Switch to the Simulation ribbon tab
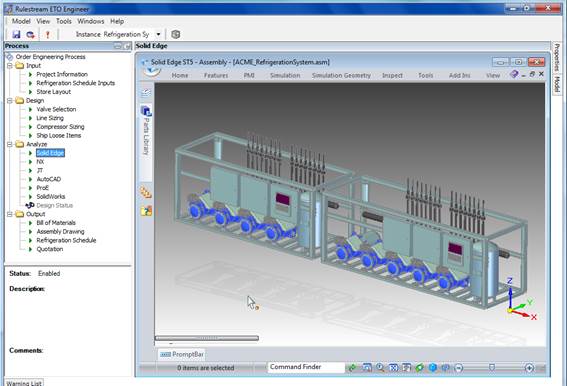The image size is (567, 386). [285, 75]
